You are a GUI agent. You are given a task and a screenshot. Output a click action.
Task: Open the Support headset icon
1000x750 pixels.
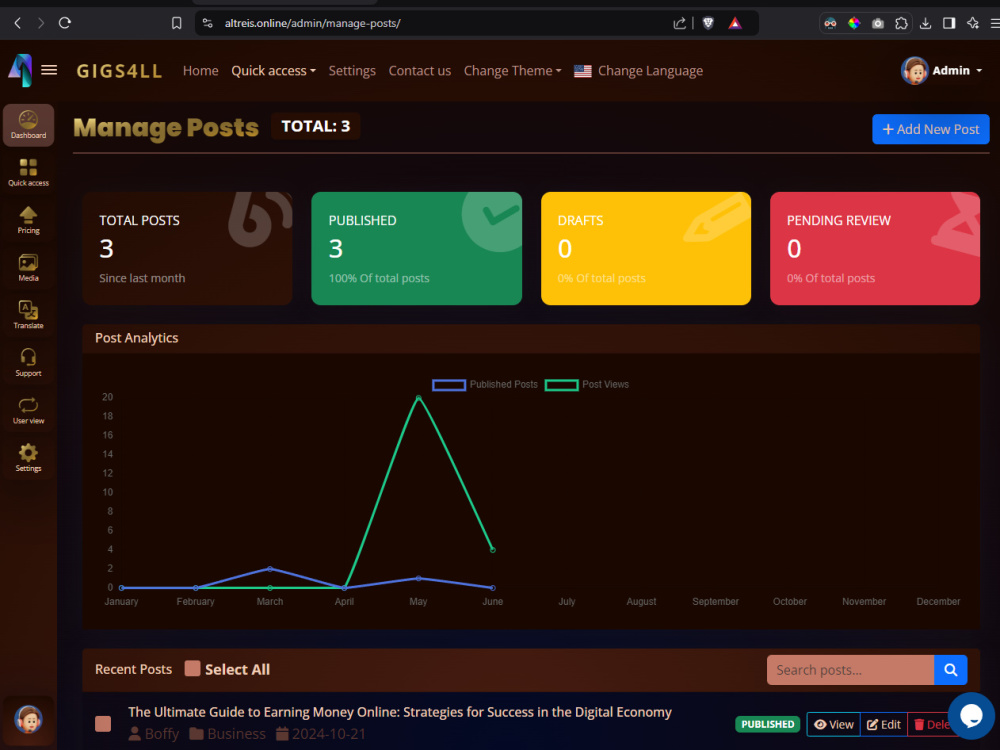point(28,363)
